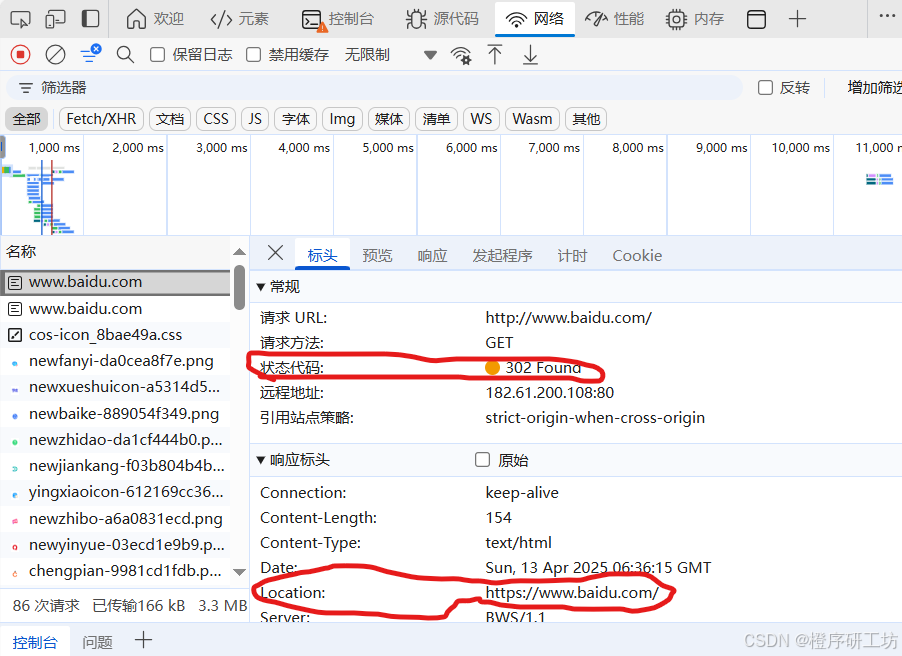Screen dimensions: 902x656
Task: Add more tools with plus icon in the top bar
Action: pyautogui.click(x=797, y=19)
